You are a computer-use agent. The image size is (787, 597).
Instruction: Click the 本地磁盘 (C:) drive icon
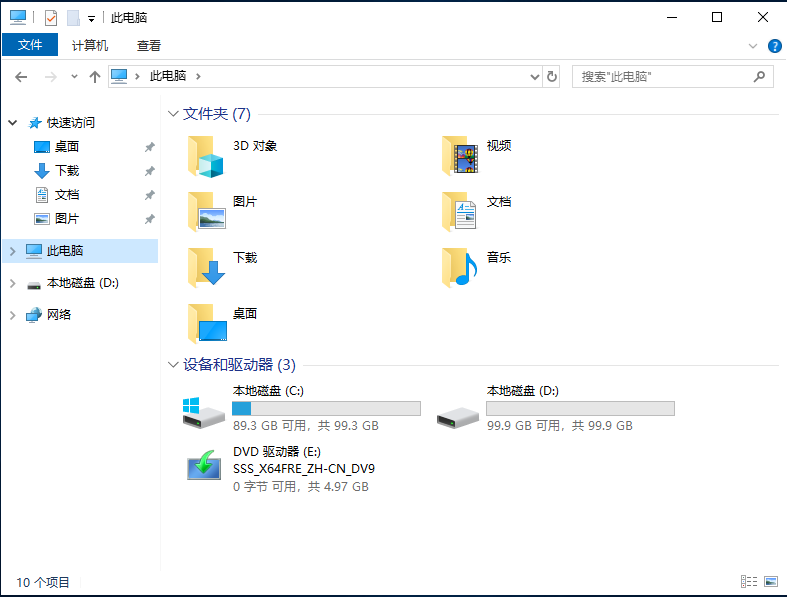tap(204, 411)
